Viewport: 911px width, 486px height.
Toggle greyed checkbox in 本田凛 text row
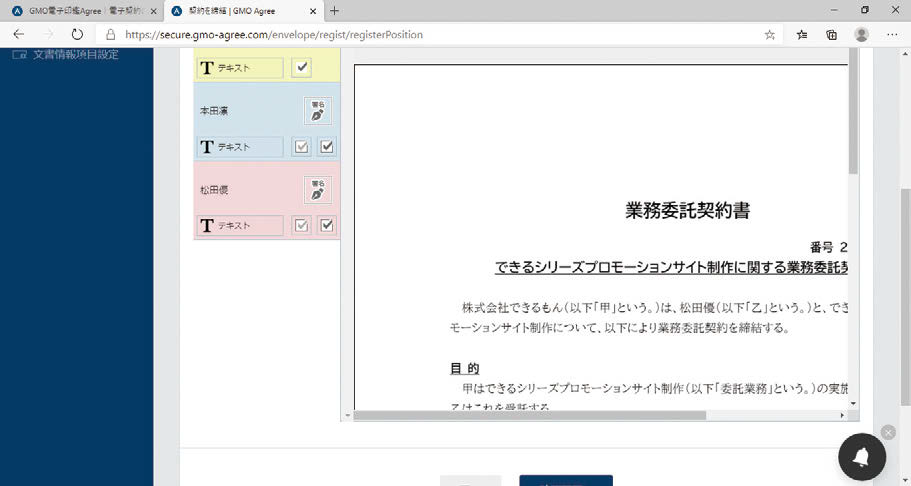[x=301, y=146]
